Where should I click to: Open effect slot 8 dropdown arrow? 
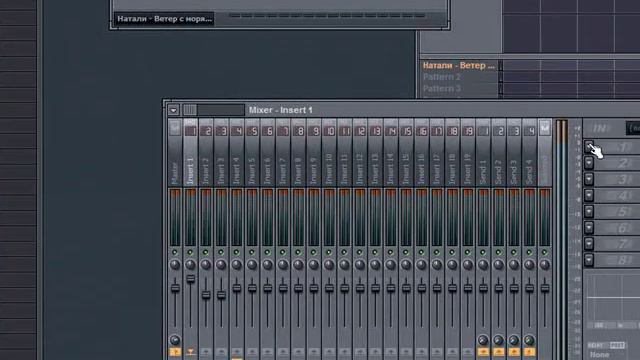pyautogui.click(x=589, y=260)
